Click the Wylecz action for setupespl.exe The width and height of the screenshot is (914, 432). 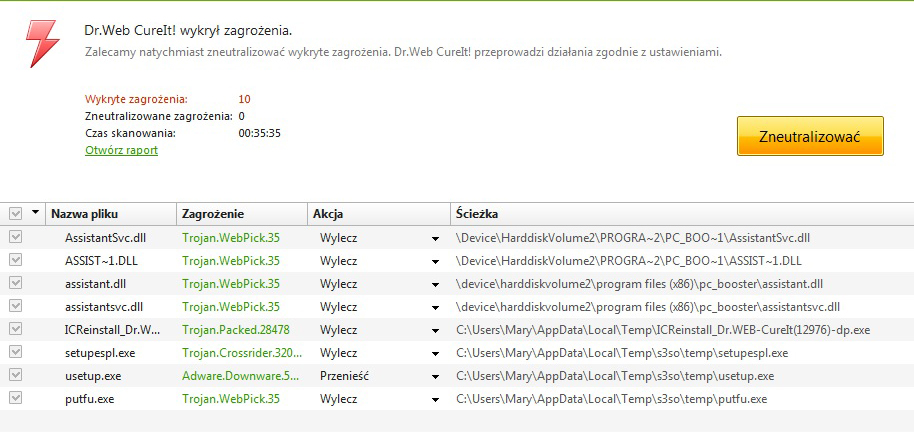338,353
